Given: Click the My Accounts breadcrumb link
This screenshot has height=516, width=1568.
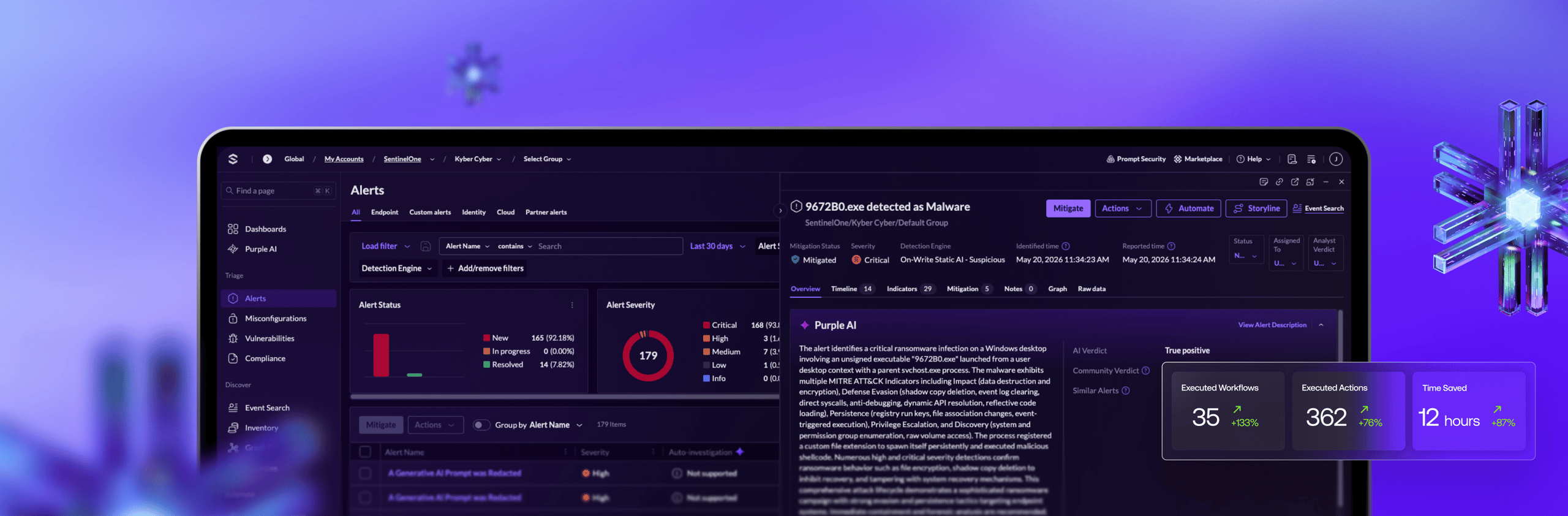Looking at the screenshot, I should pos(344,159).
